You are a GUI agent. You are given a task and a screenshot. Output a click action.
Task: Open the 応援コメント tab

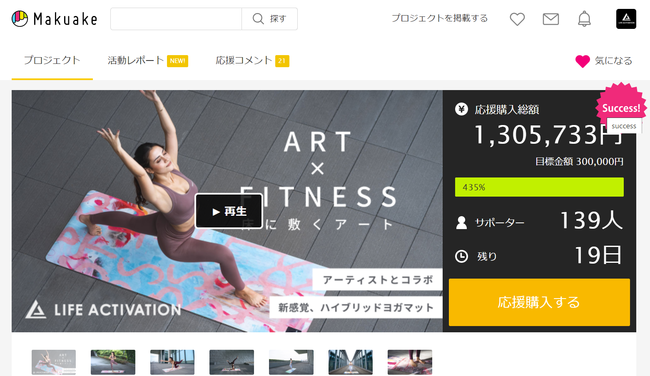252,61
